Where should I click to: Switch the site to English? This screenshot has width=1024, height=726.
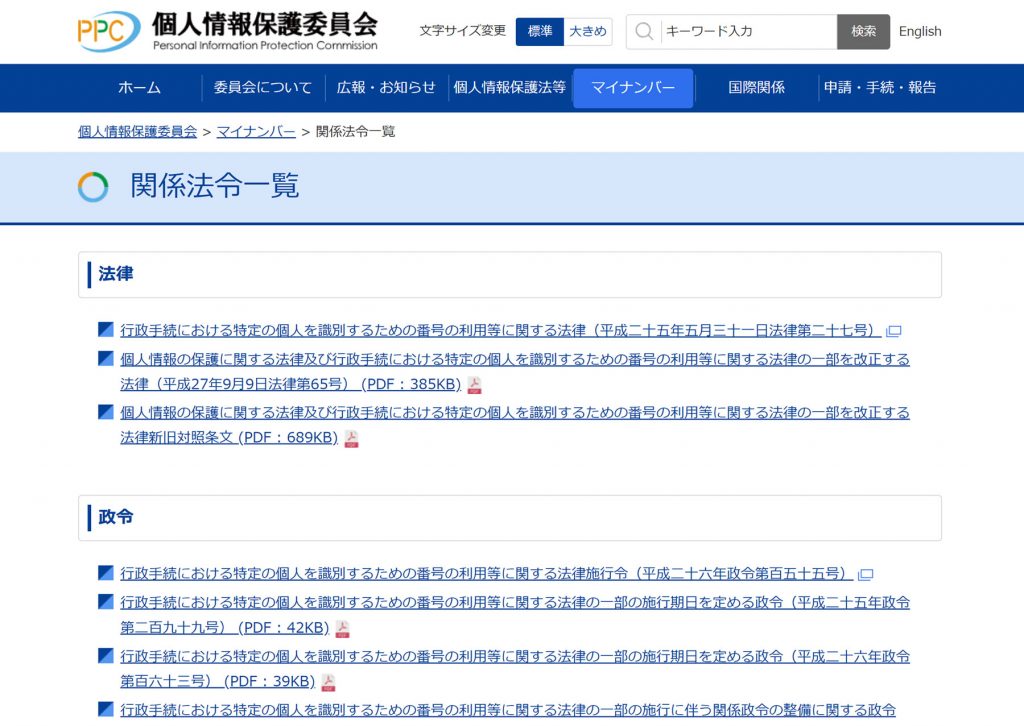point(919,31)
